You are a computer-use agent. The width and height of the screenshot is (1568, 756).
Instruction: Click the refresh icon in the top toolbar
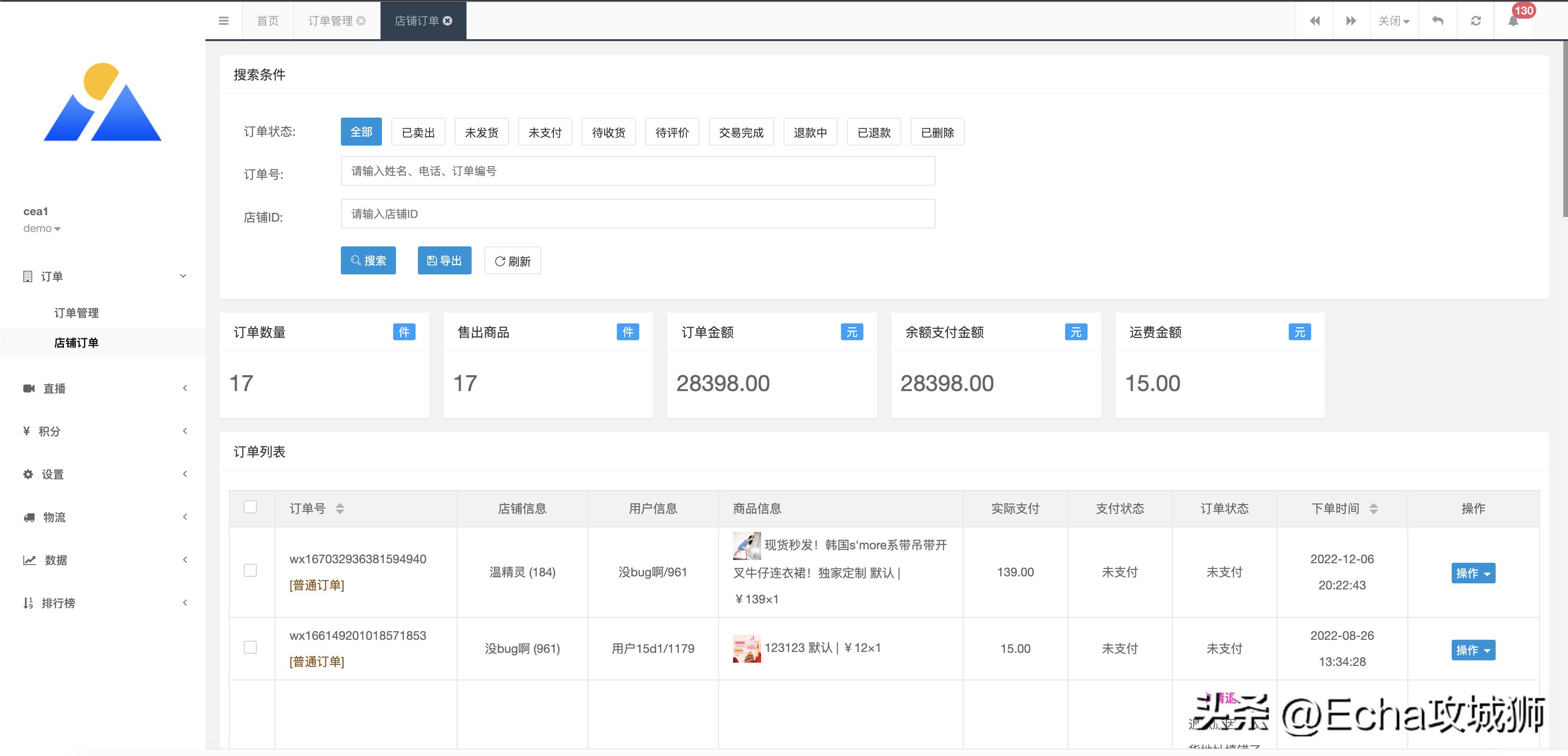(1476, 20)
